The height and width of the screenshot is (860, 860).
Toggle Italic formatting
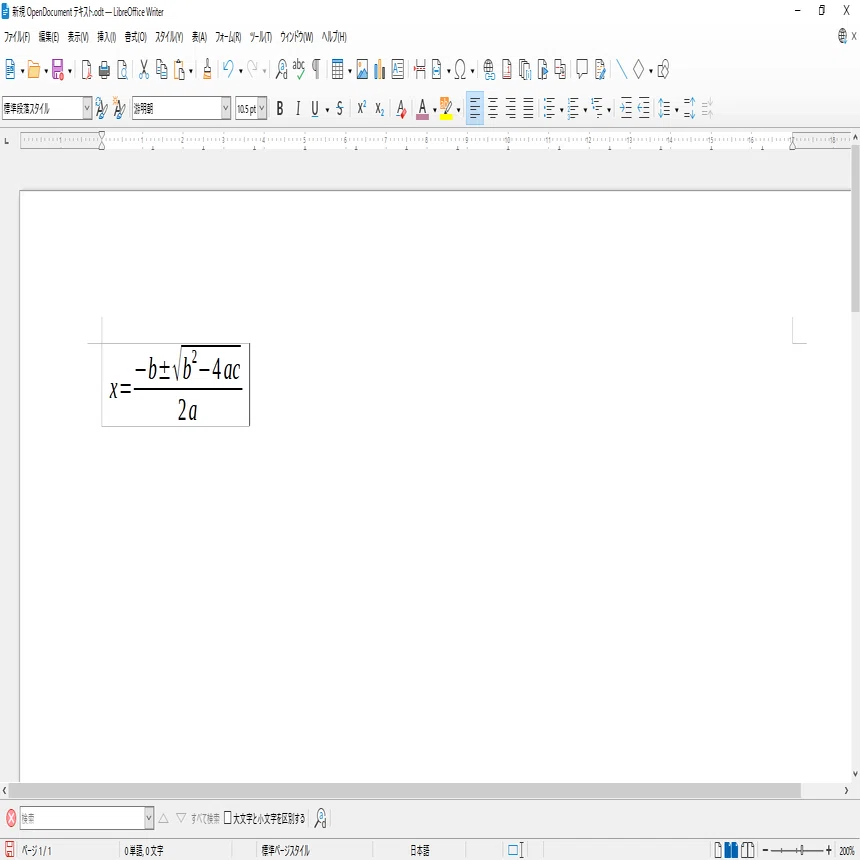(x=298, y=109)
